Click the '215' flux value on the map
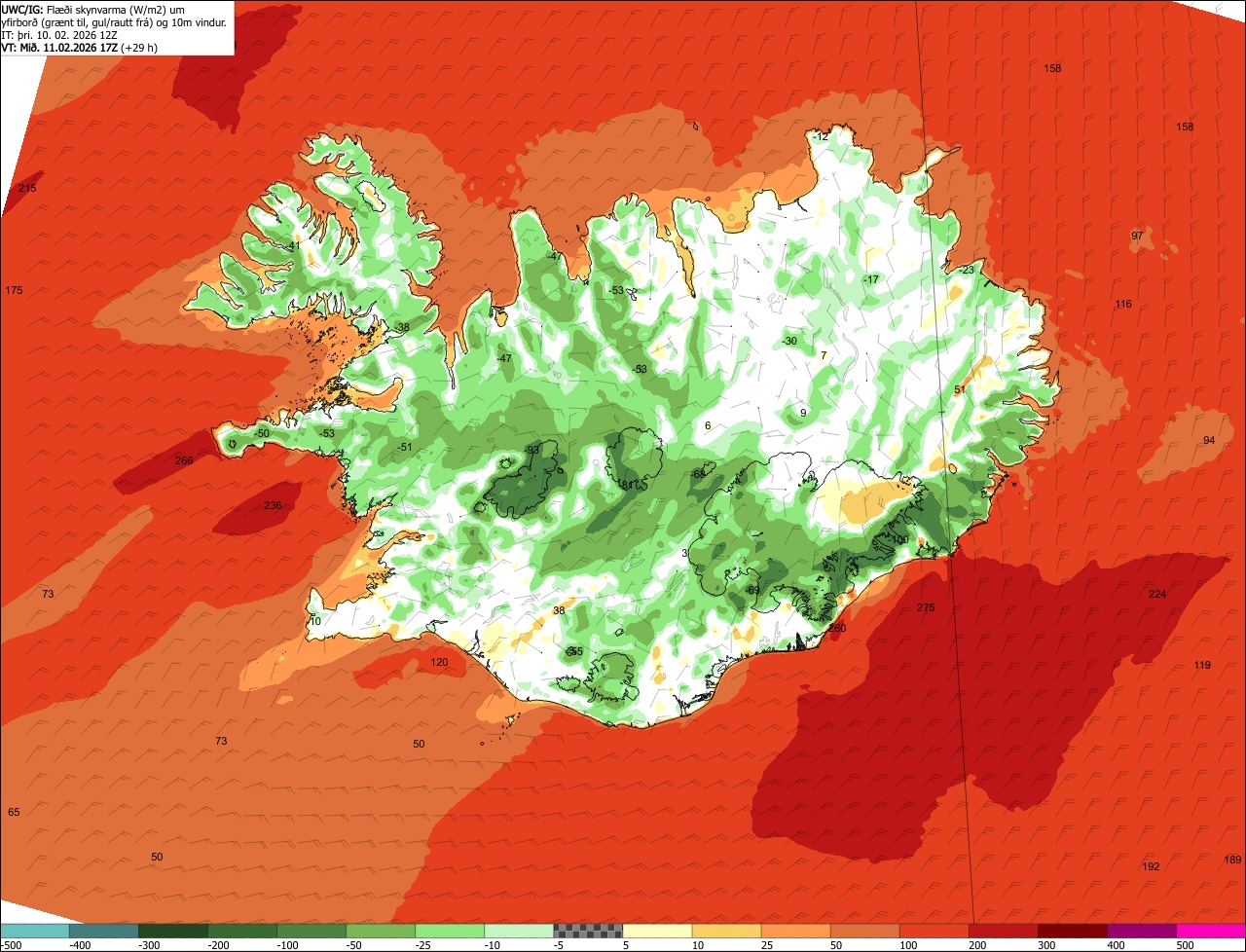Viewport: 1246px width, 952px height. (x=27, y=188)
